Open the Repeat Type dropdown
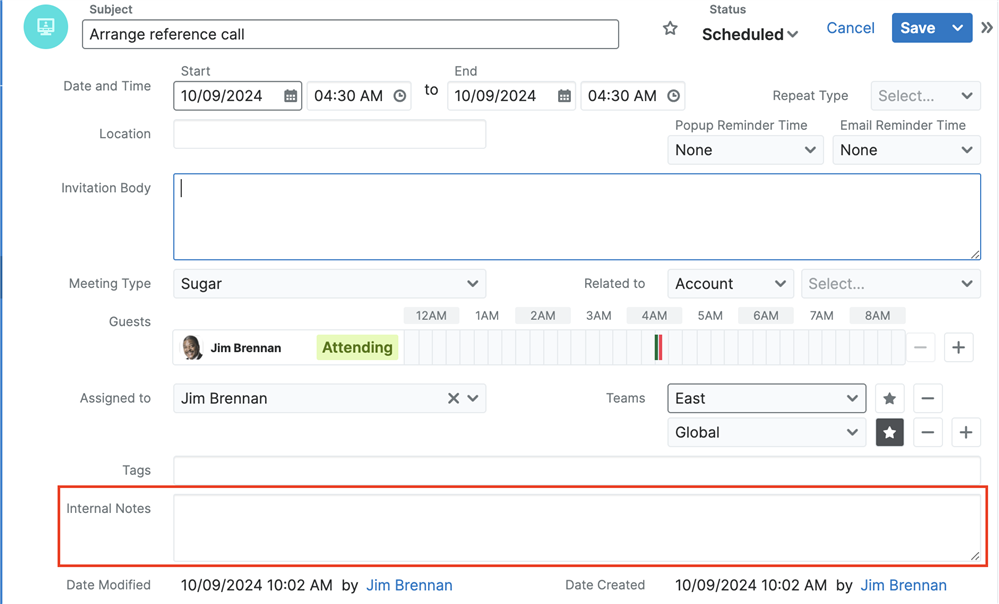The image size is (999, 604). (925, 96)
